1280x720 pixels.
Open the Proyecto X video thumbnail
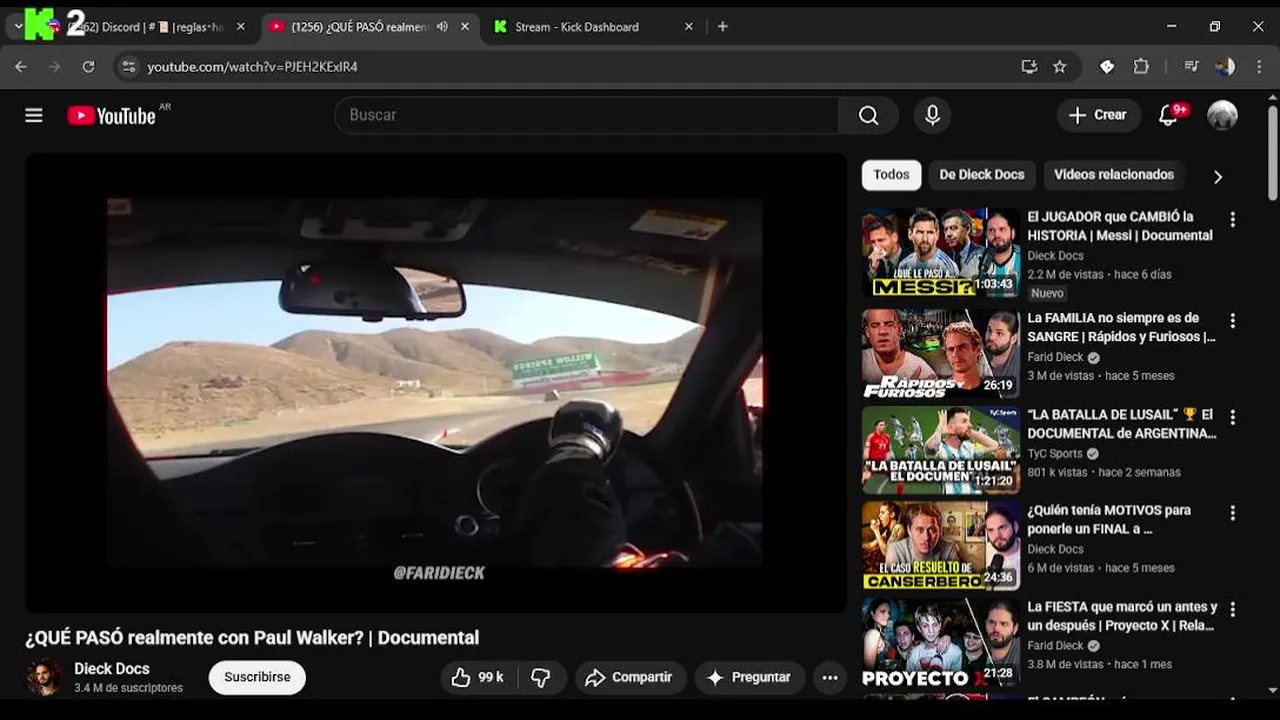click(x=941, y=642)
